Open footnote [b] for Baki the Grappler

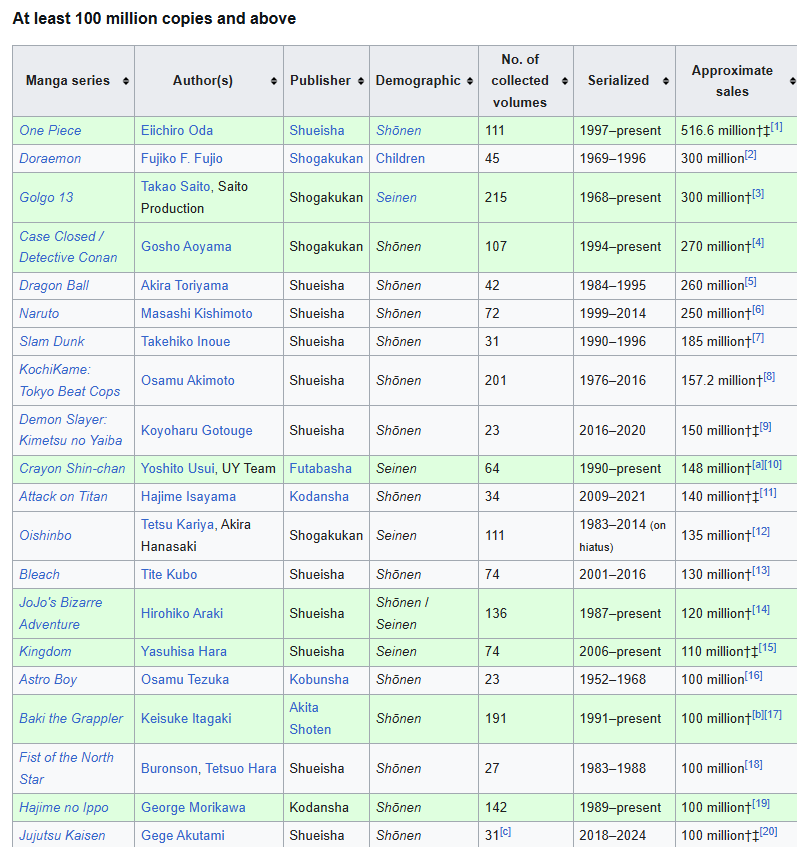tap(758, 715)
